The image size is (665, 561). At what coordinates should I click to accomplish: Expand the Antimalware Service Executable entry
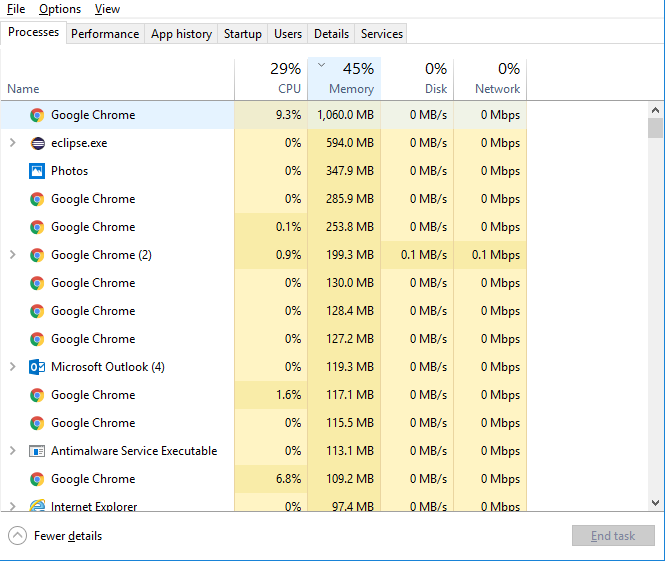pos(12,451)
